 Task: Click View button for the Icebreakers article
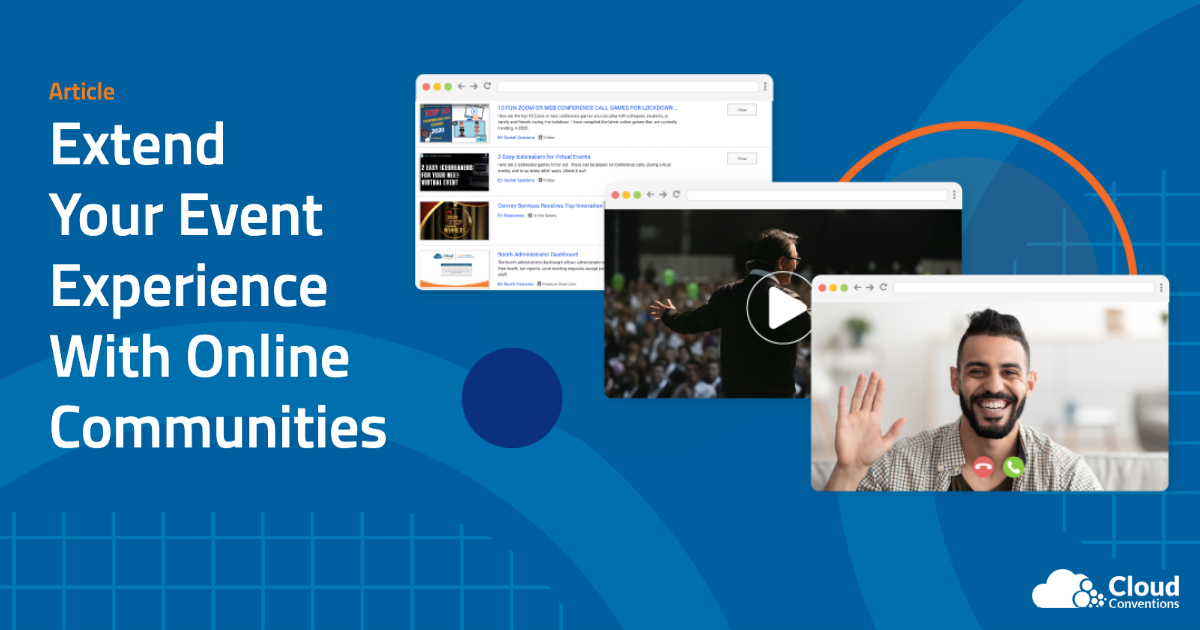pyautogui.click(x=742, y=159)
